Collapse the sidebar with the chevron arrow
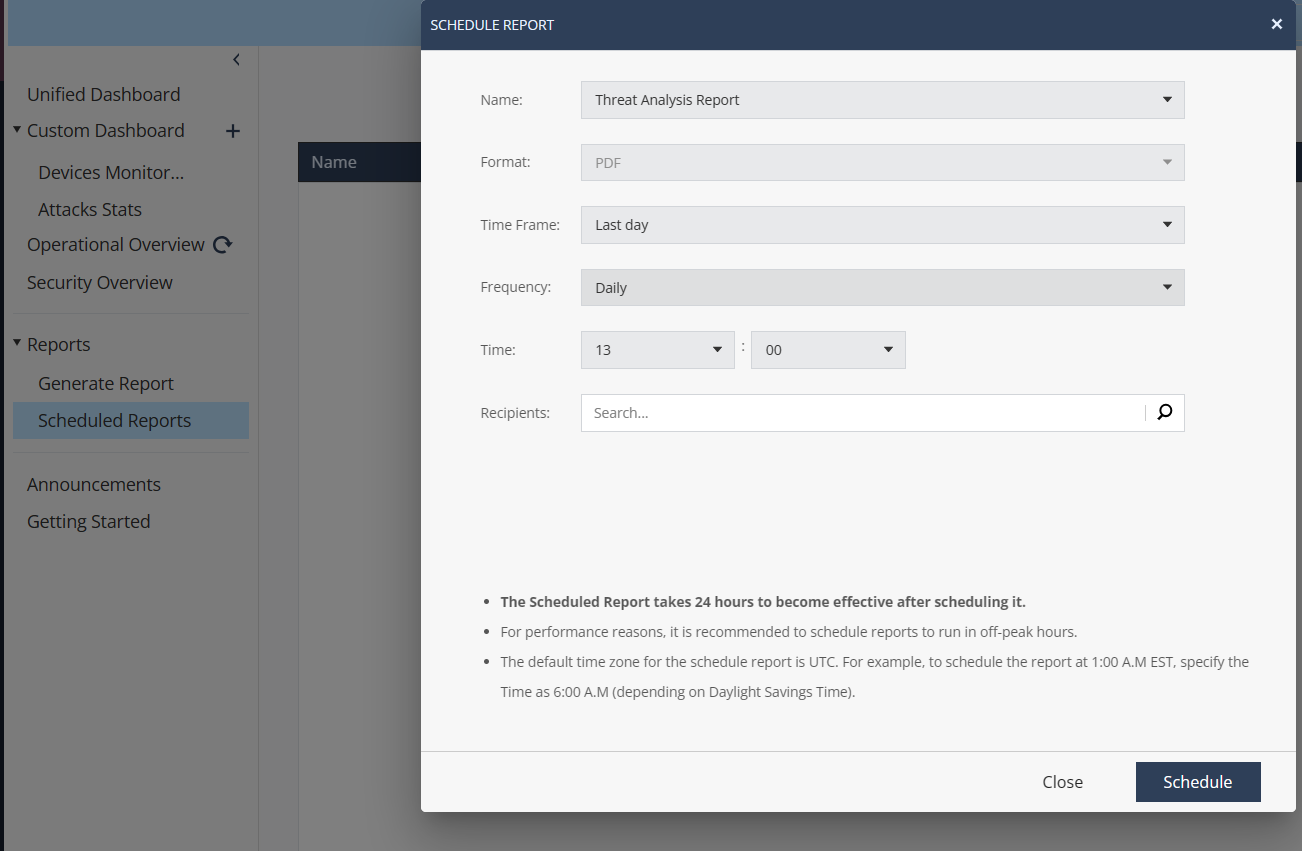The image size is (1302, 851). coord(236,60)
